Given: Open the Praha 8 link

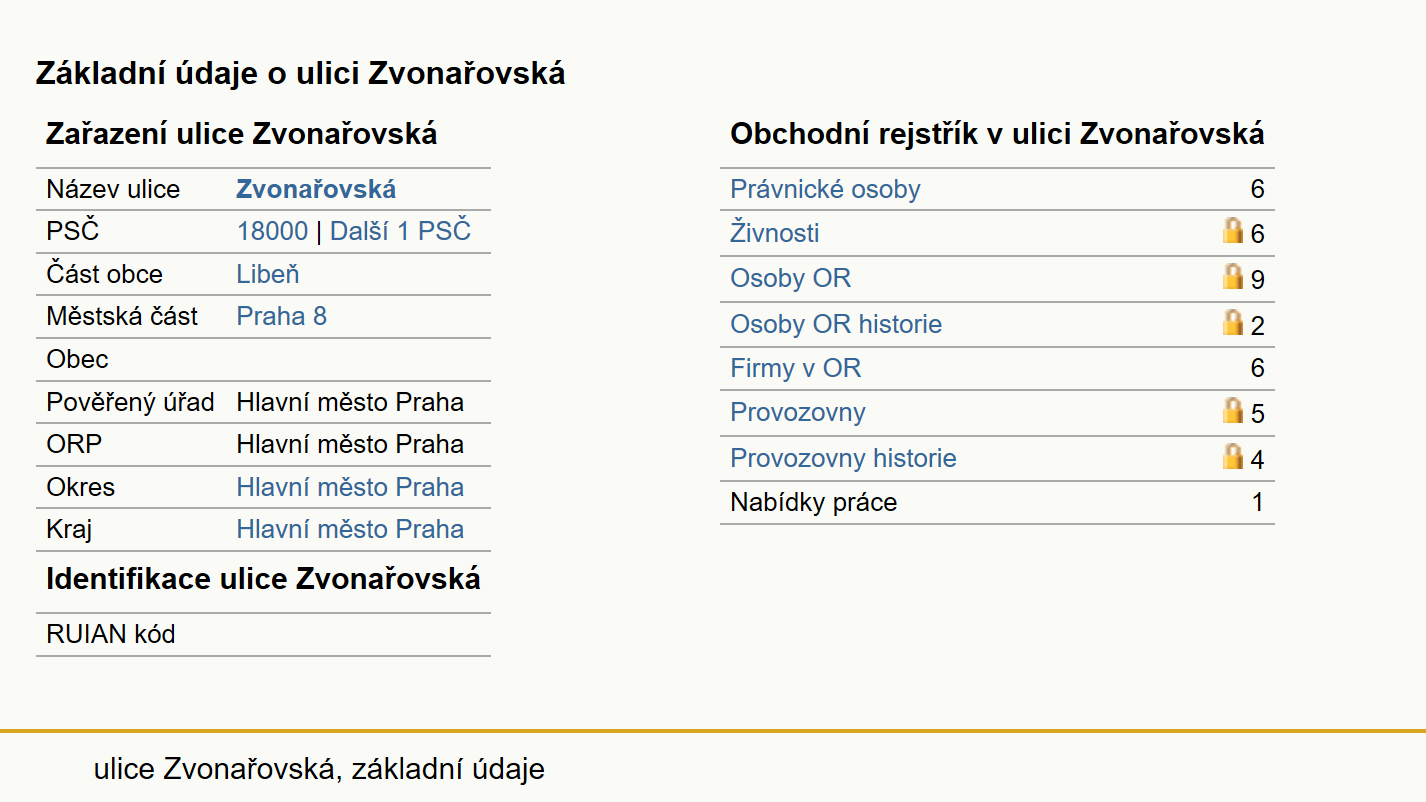Looking at the screenshot, I should (281, 316).
